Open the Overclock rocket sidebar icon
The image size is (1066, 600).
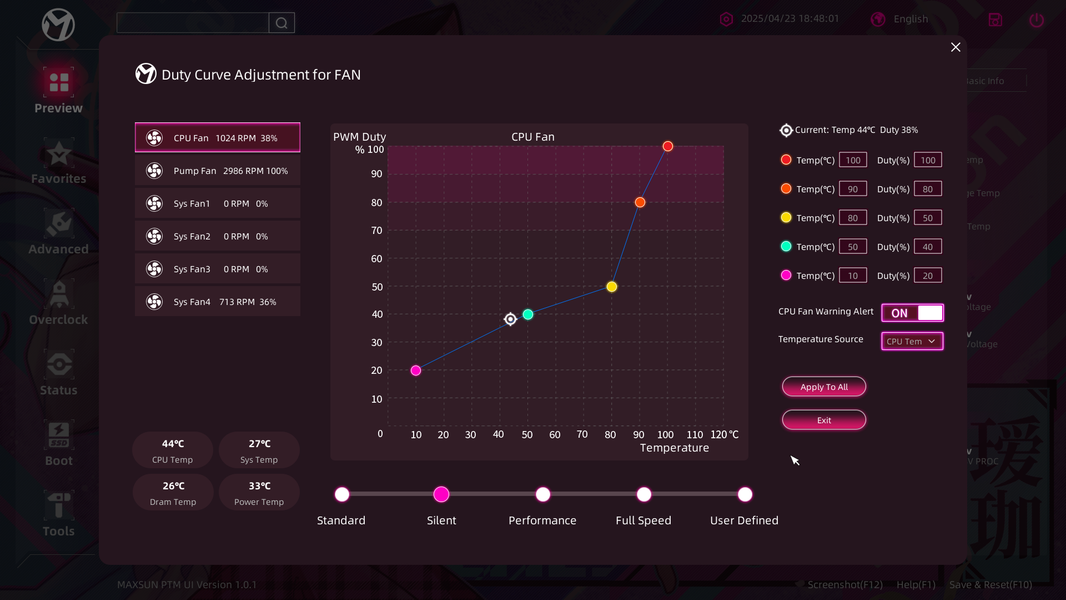click(58, 294)
